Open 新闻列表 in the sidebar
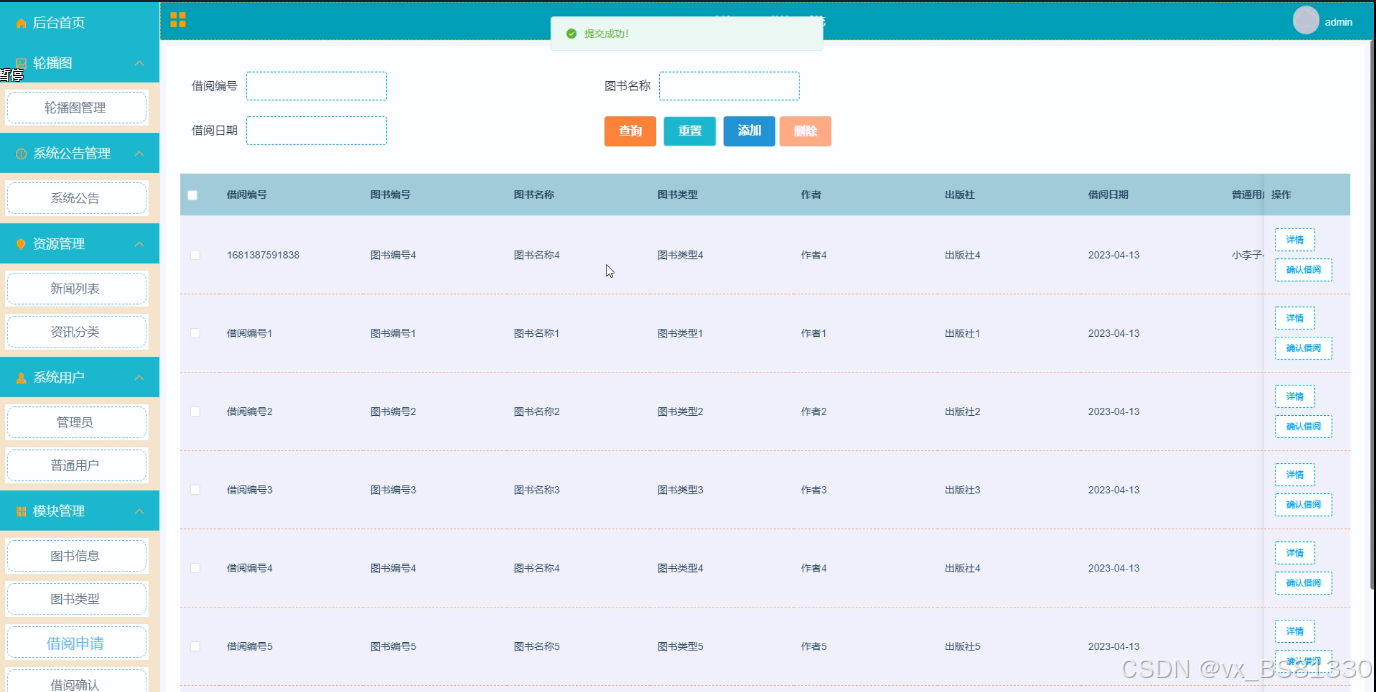The image size is (1376, 692). [77, 288]
